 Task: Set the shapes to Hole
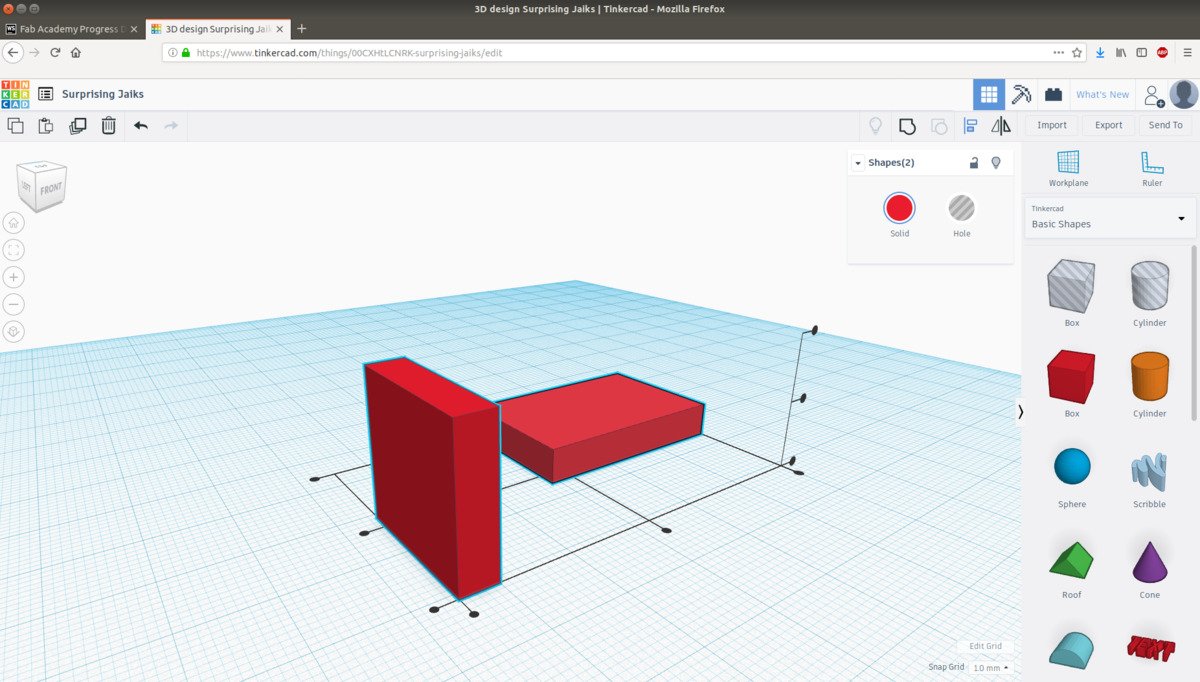tap(961, 208)
